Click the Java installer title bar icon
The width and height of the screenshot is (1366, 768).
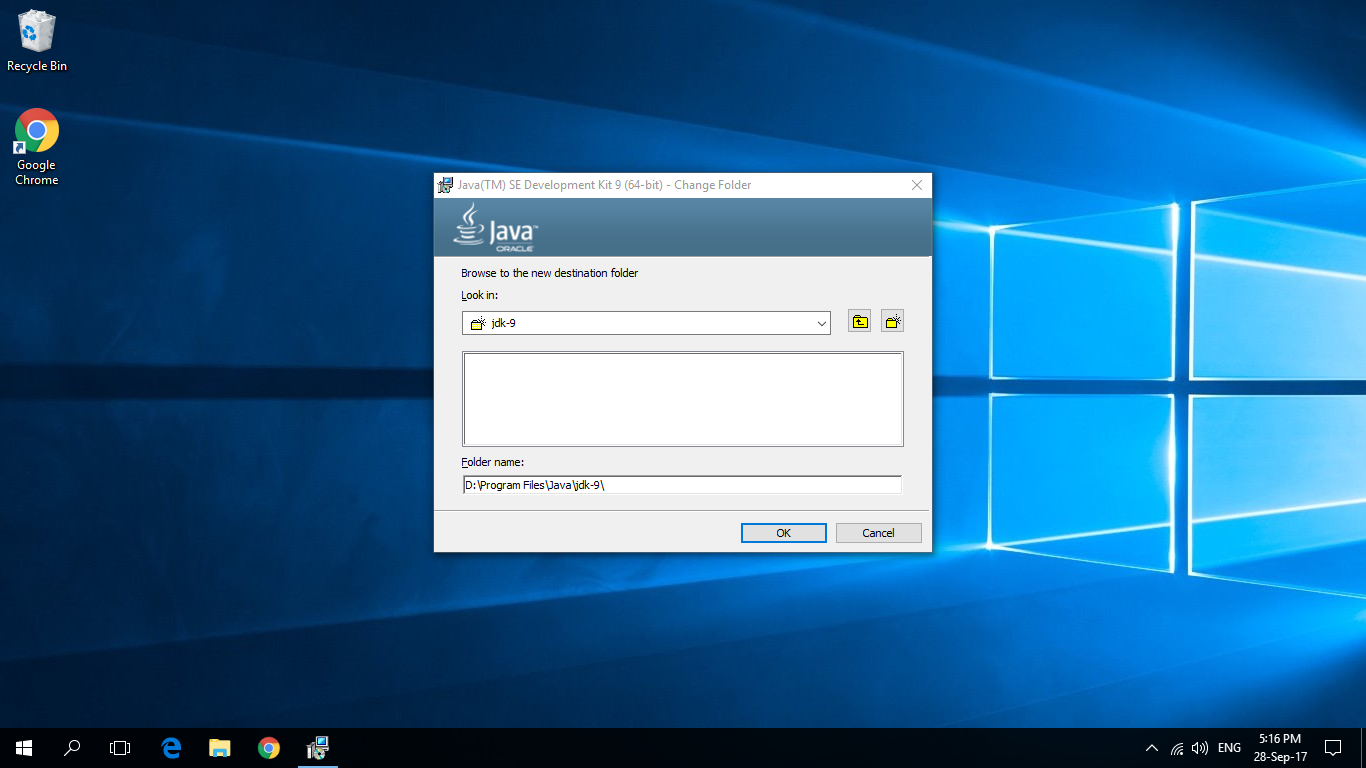446,185
